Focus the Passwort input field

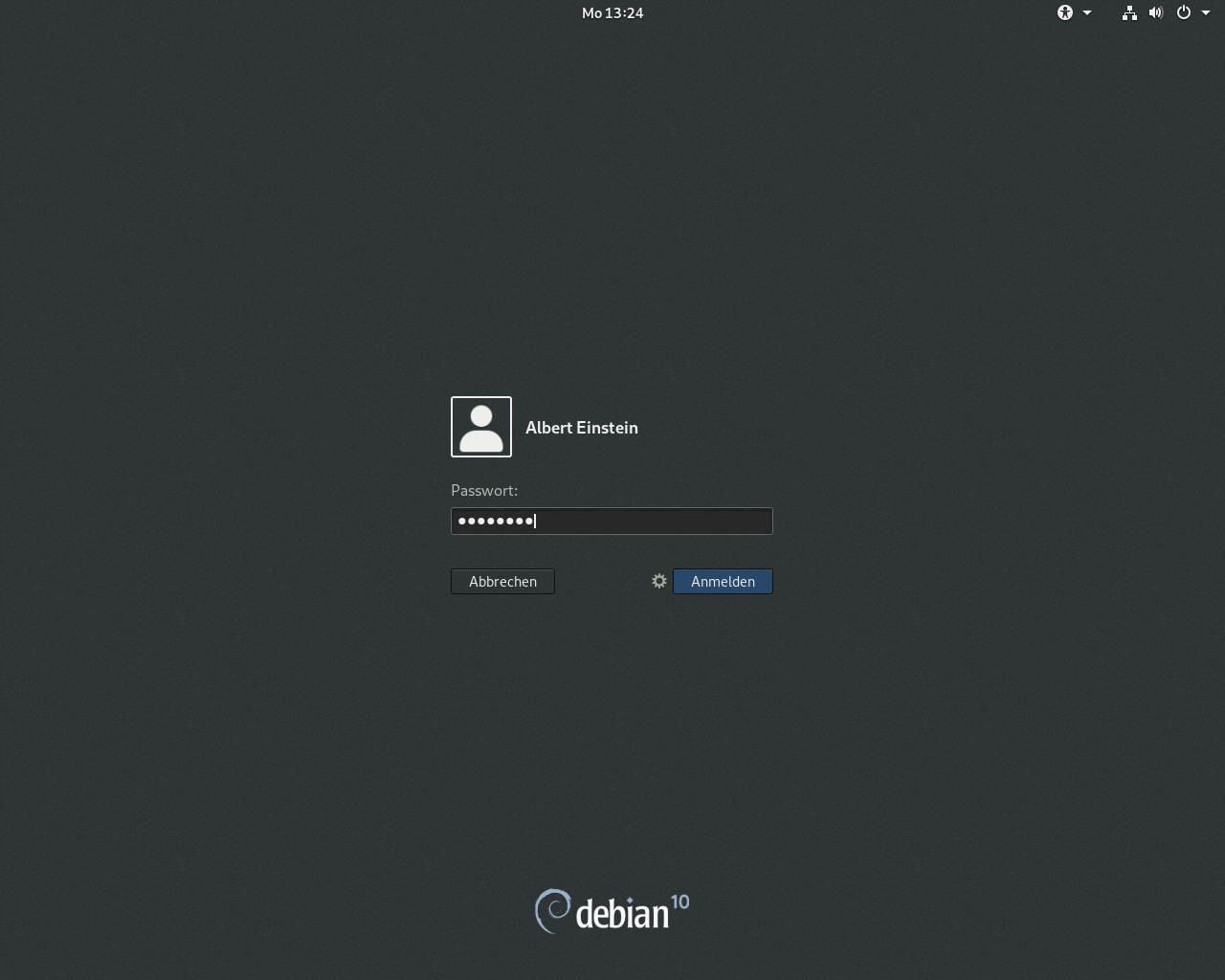tap(612, 521)
